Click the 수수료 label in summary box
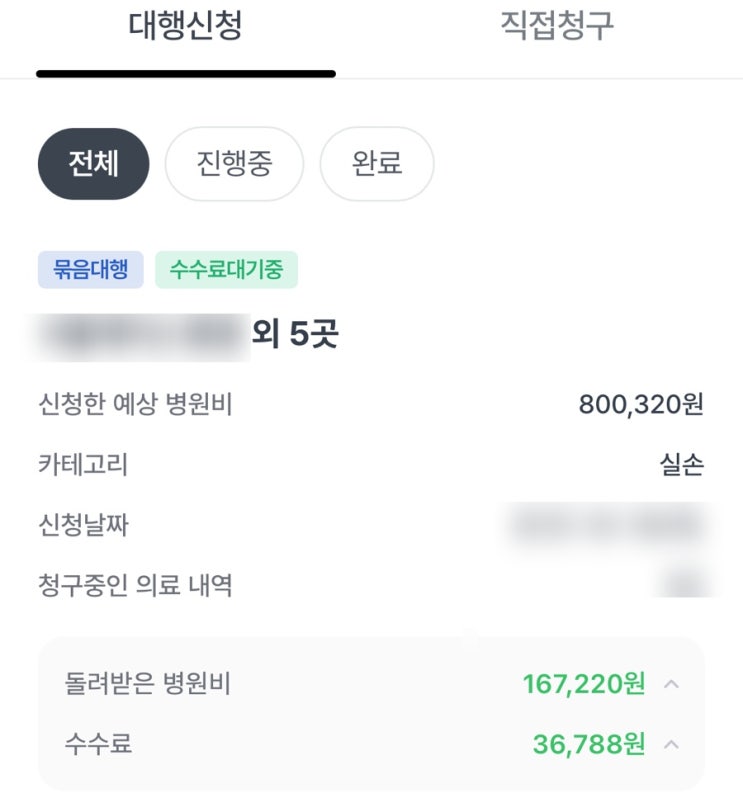The width and height of the screenshot is (743, 812). coord(98,745)
